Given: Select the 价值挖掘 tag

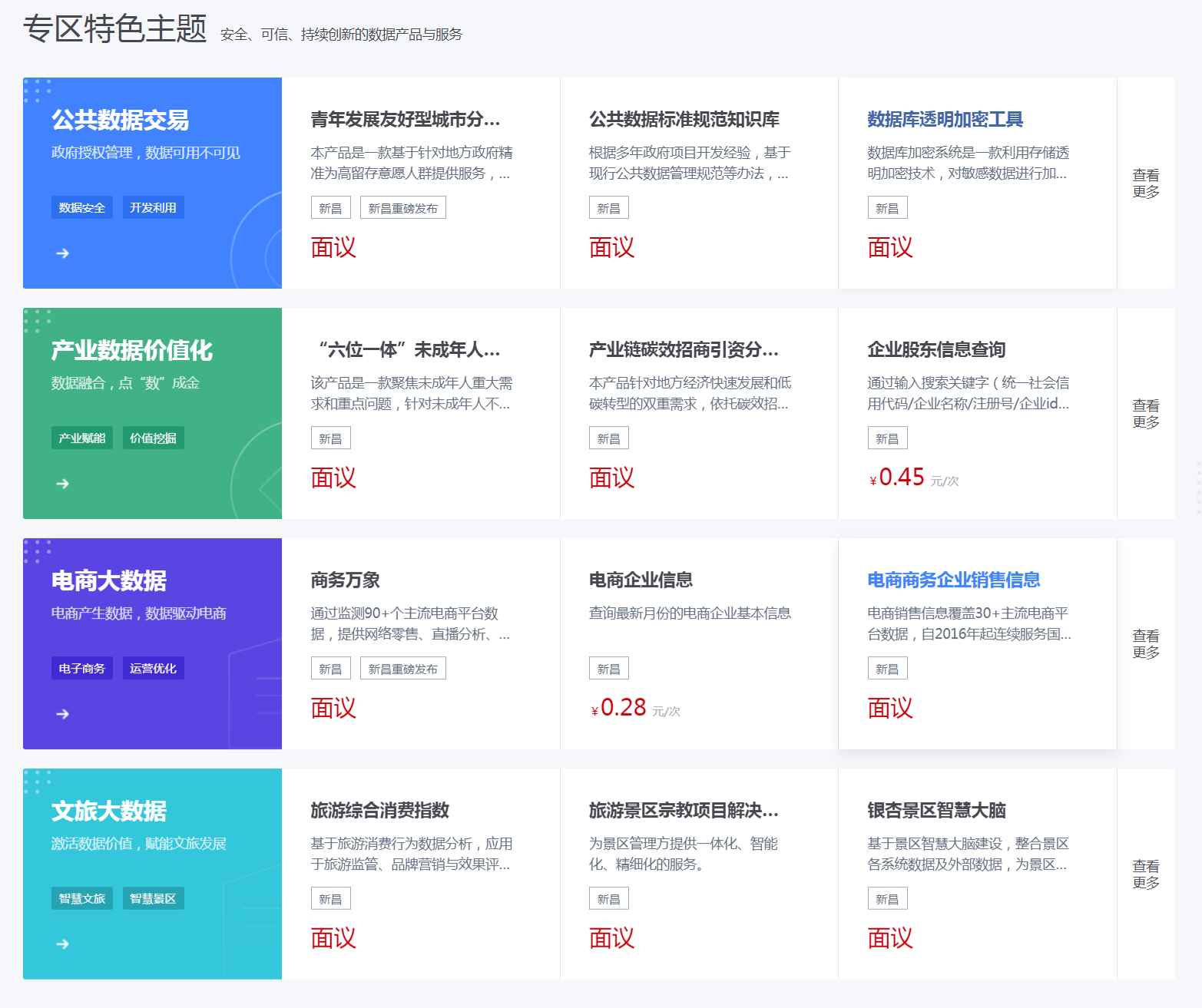Looking at the screenshot, I should 153,438.
